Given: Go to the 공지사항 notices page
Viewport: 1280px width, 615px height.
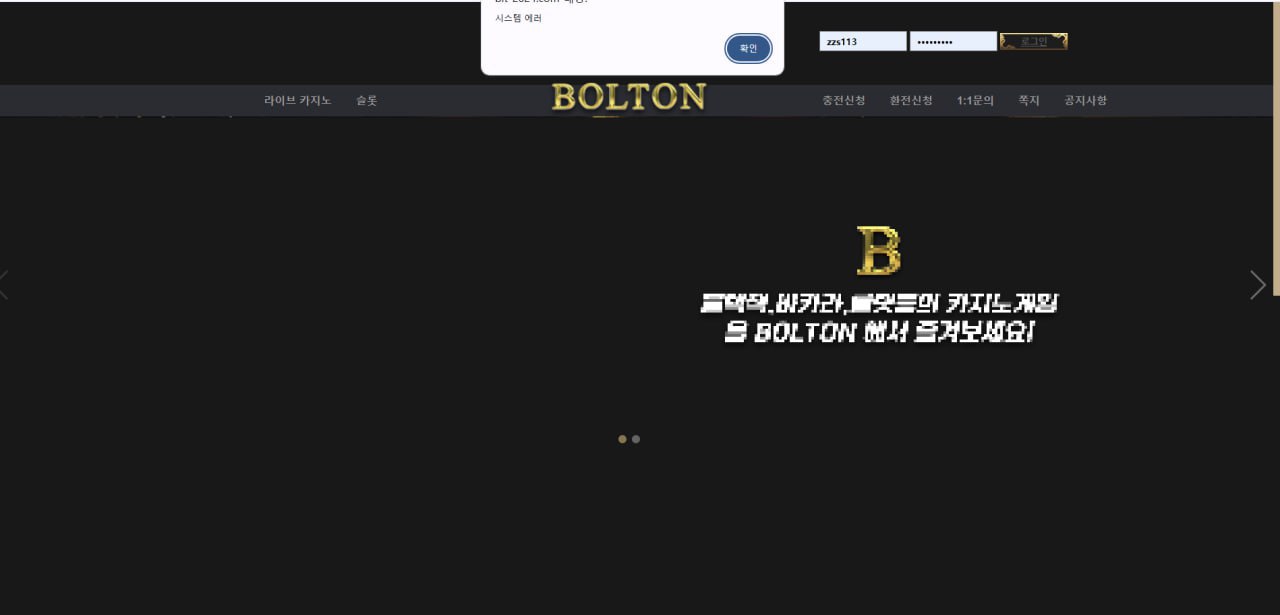Looking at the screenshot, I should pos(1085,100).
